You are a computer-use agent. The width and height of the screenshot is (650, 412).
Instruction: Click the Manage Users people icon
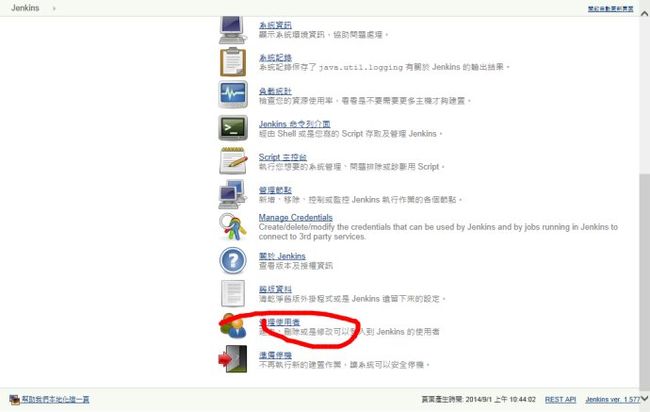coord(233,326)
